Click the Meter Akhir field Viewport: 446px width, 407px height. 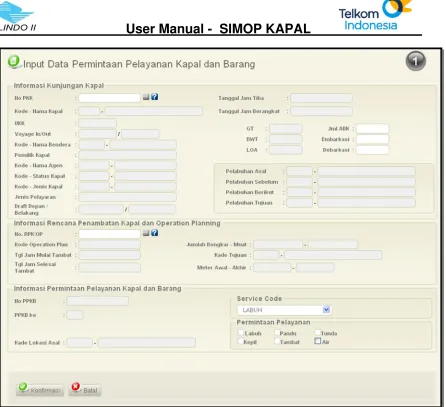click(x=315, y=268)
